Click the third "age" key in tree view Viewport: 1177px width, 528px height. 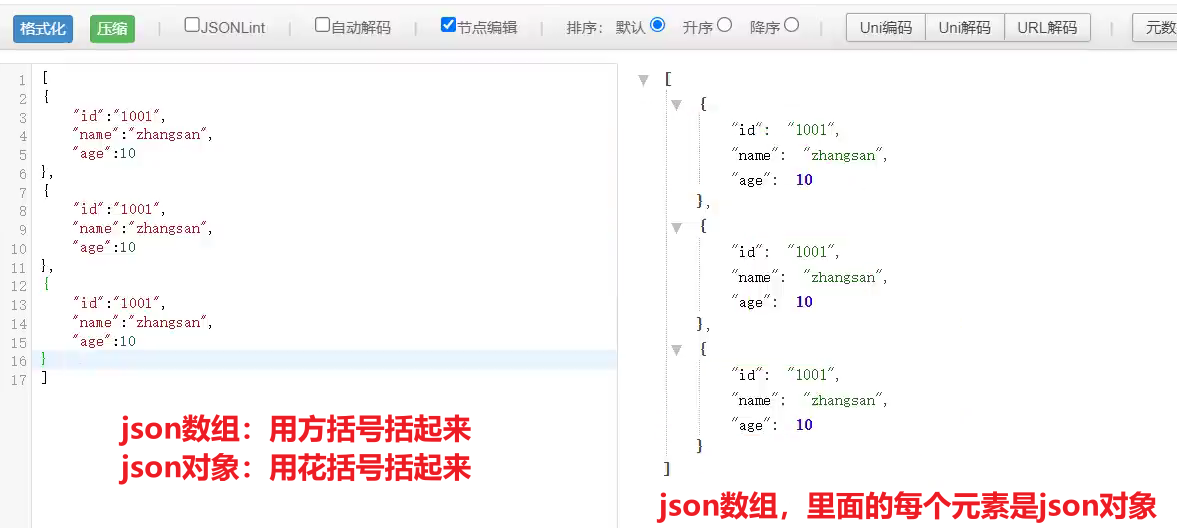(x=752, y=425)
